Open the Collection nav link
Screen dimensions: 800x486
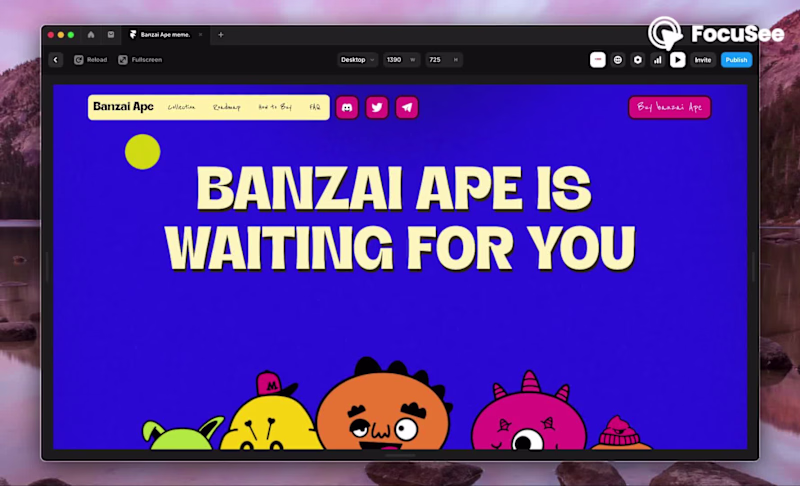182,107
